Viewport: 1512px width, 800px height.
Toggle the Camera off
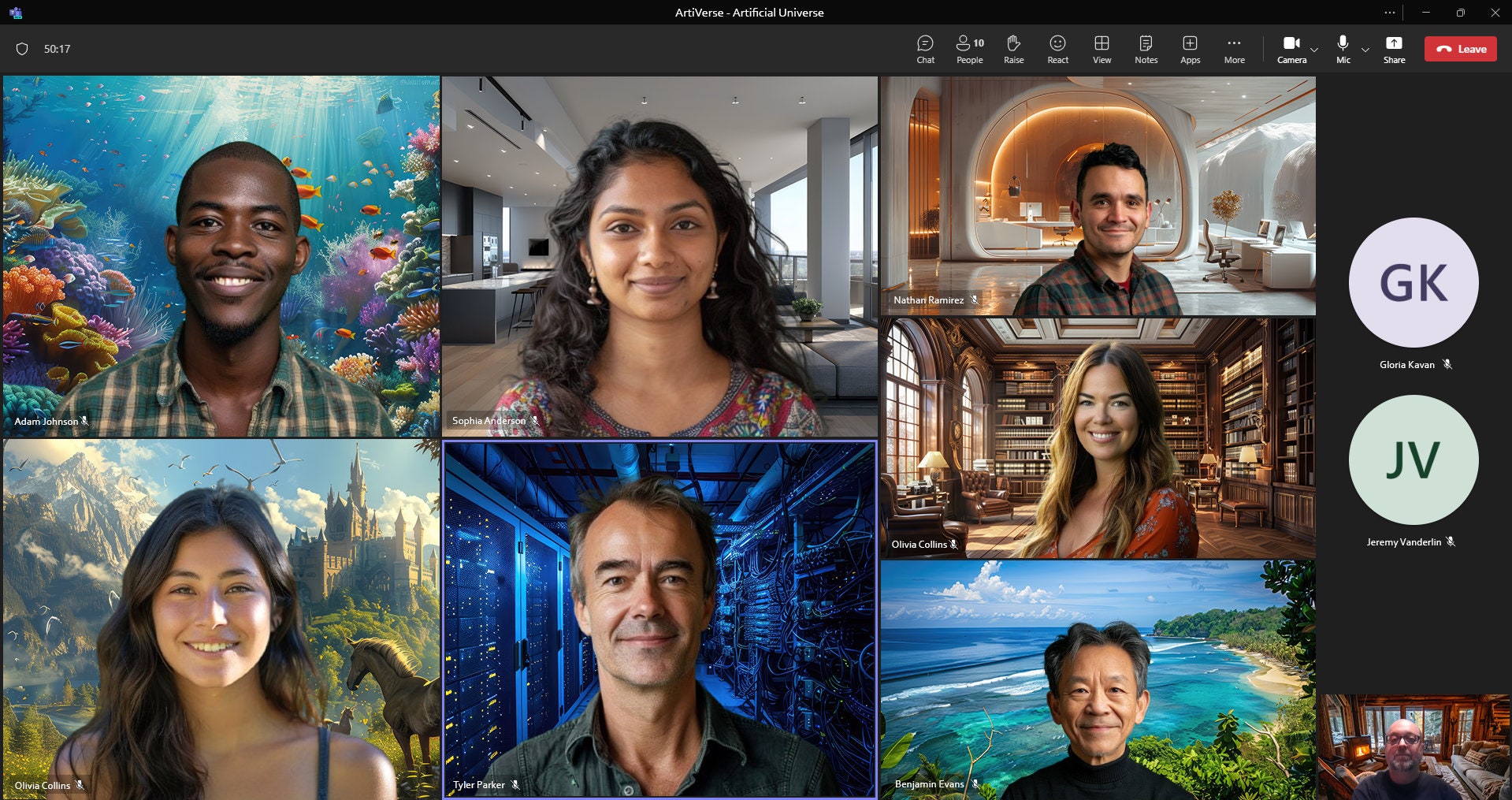click(x=1291, y=49)
